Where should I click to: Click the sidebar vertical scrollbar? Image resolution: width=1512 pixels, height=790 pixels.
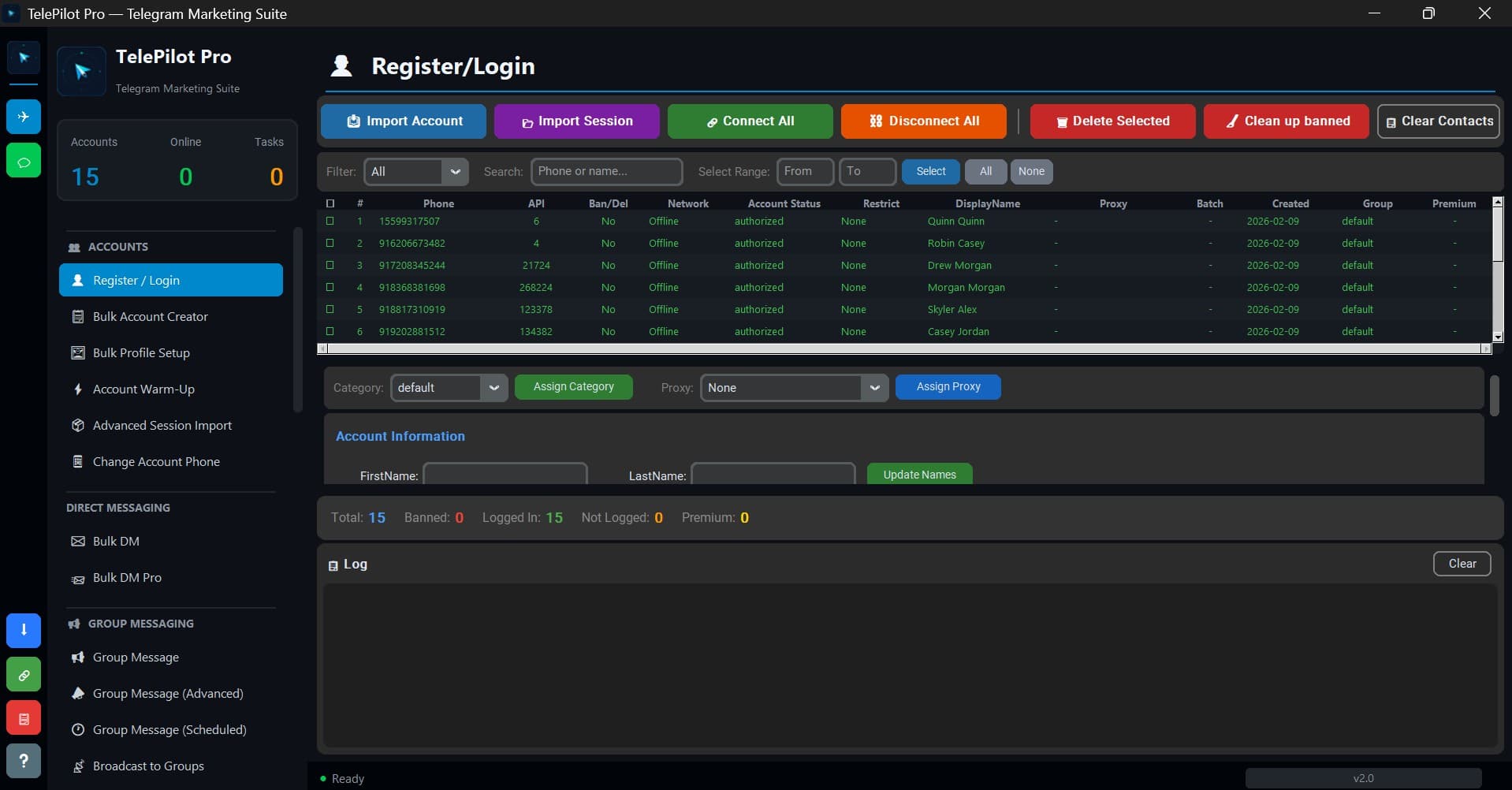[298, 320]
